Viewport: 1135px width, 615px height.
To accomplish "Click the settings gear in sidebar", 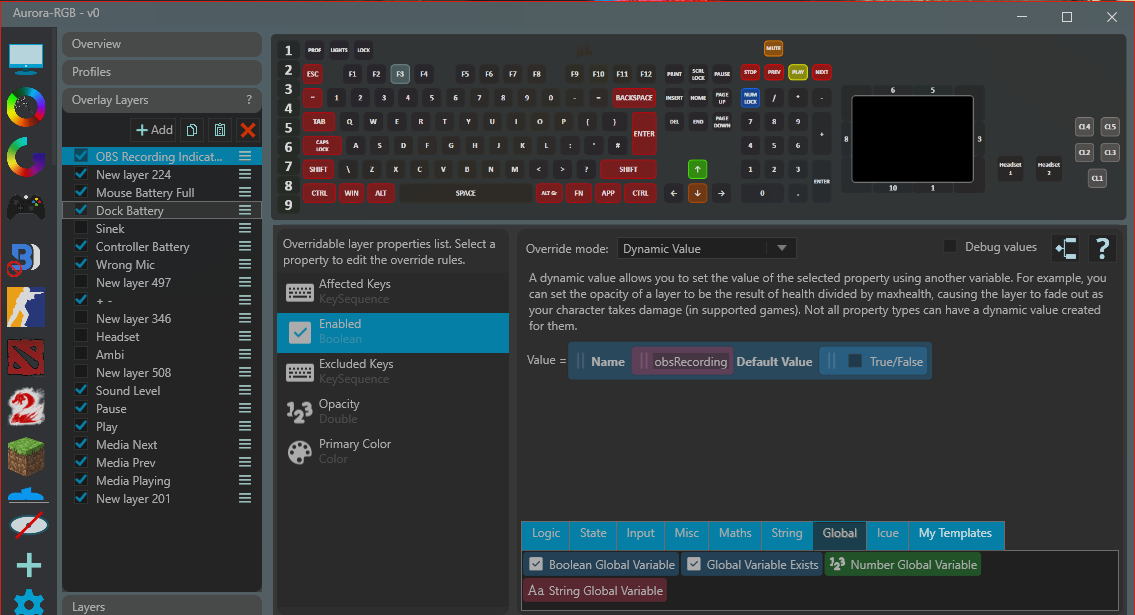I will pyautogui.click(x=28, y=603).
